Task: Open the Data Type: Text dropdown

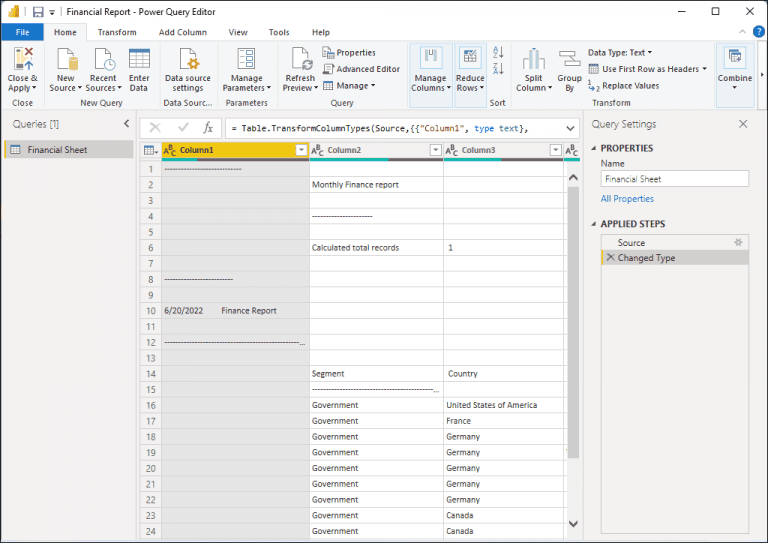Action: pos(620,52)
